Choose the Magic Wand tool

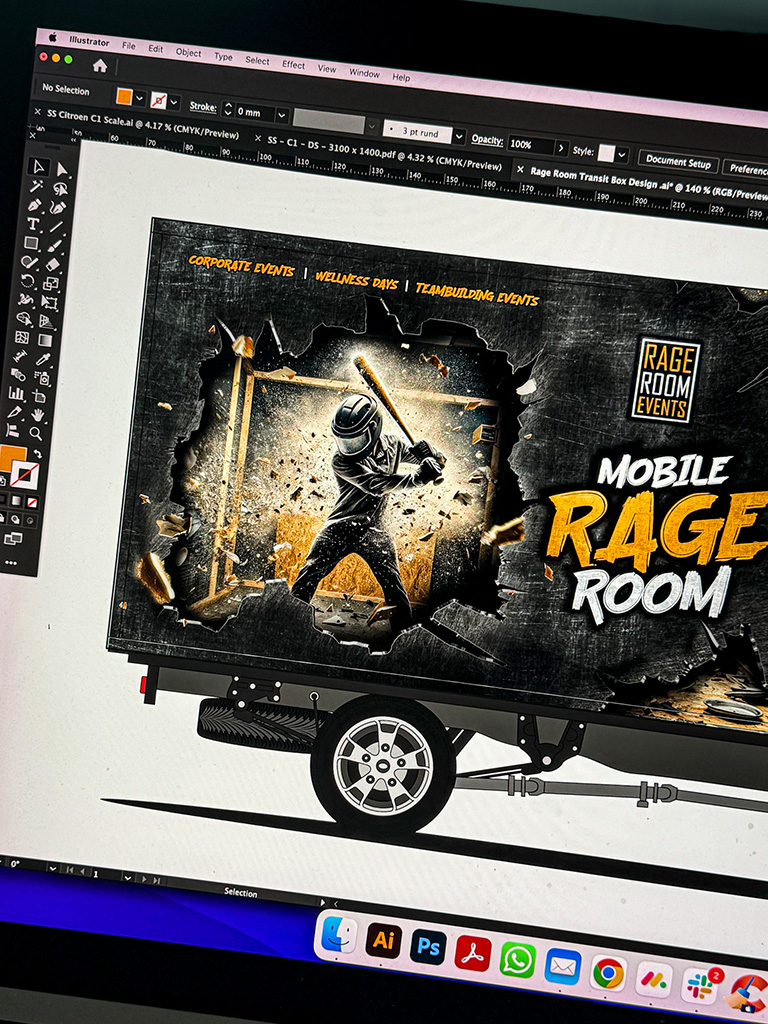(36, 185)
